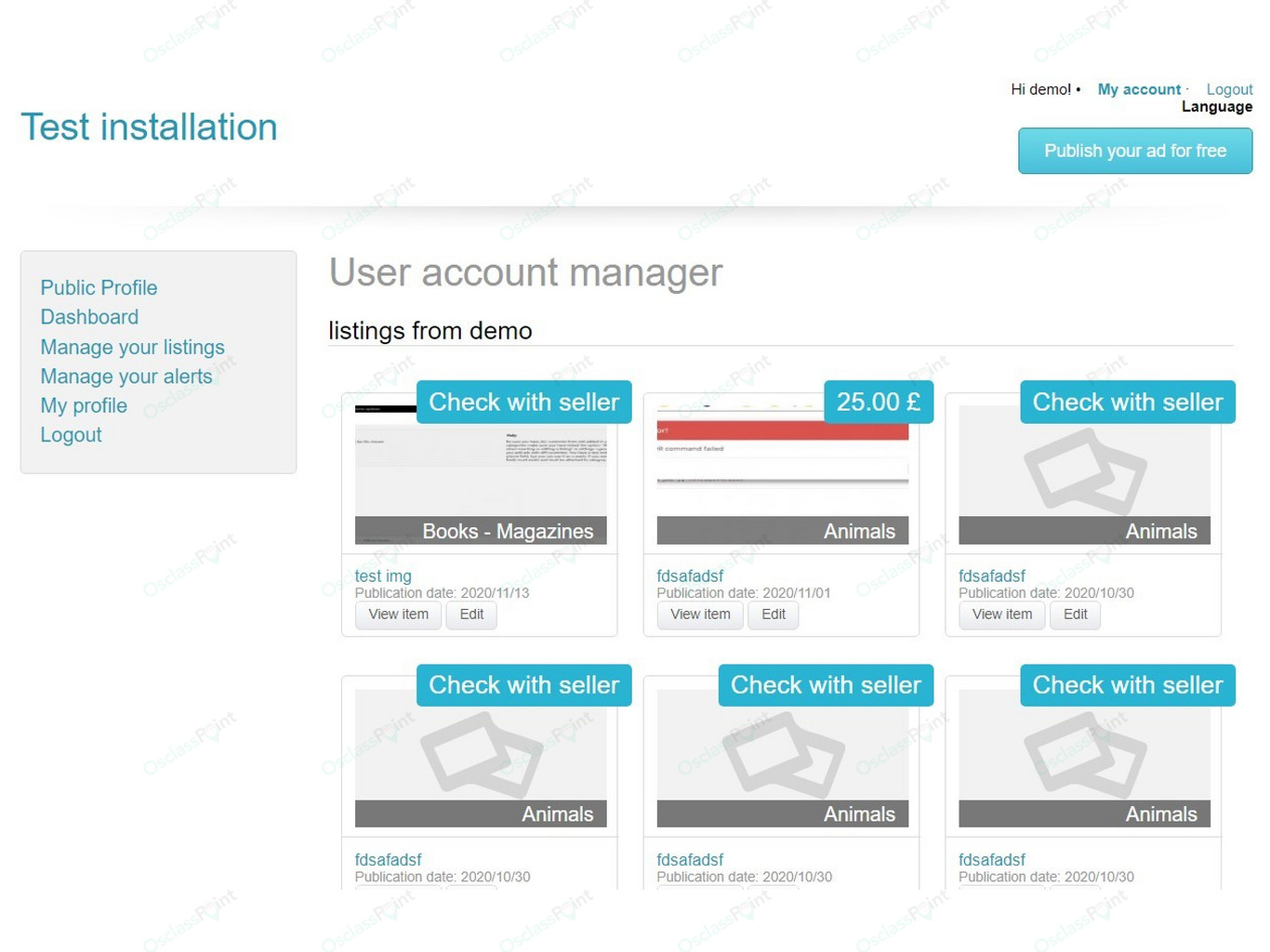Open the test img listing thumbnail

click(x=481, y=474)
